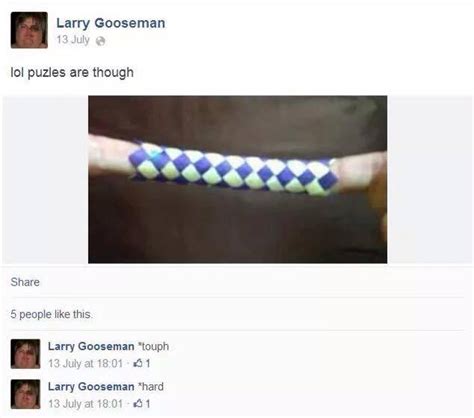This screenshot has width=474, height=418.
Task: View who liked via '5 people like this'
Action: click(x=51, y=314)
